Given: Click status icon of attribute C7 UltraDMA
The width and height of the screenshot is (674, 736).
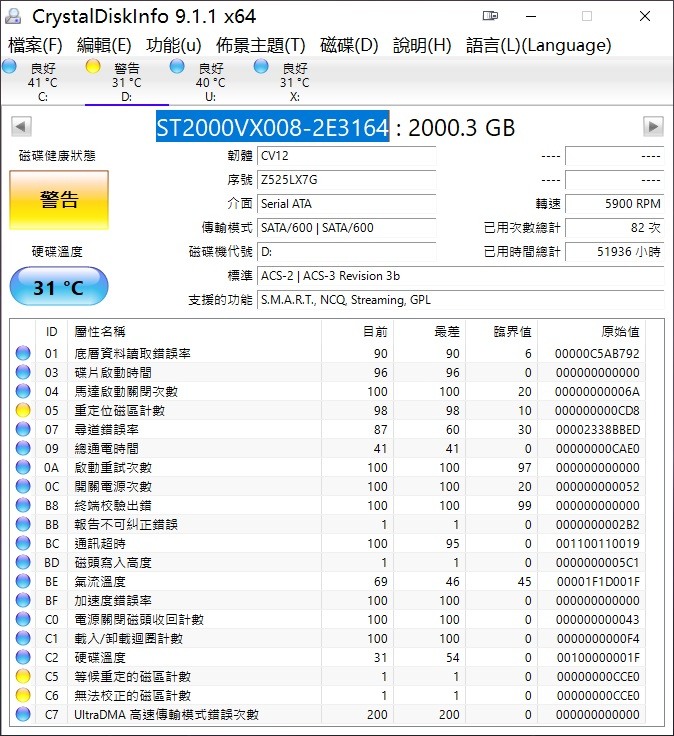Looking at the screenshot, I should point(23,714).
